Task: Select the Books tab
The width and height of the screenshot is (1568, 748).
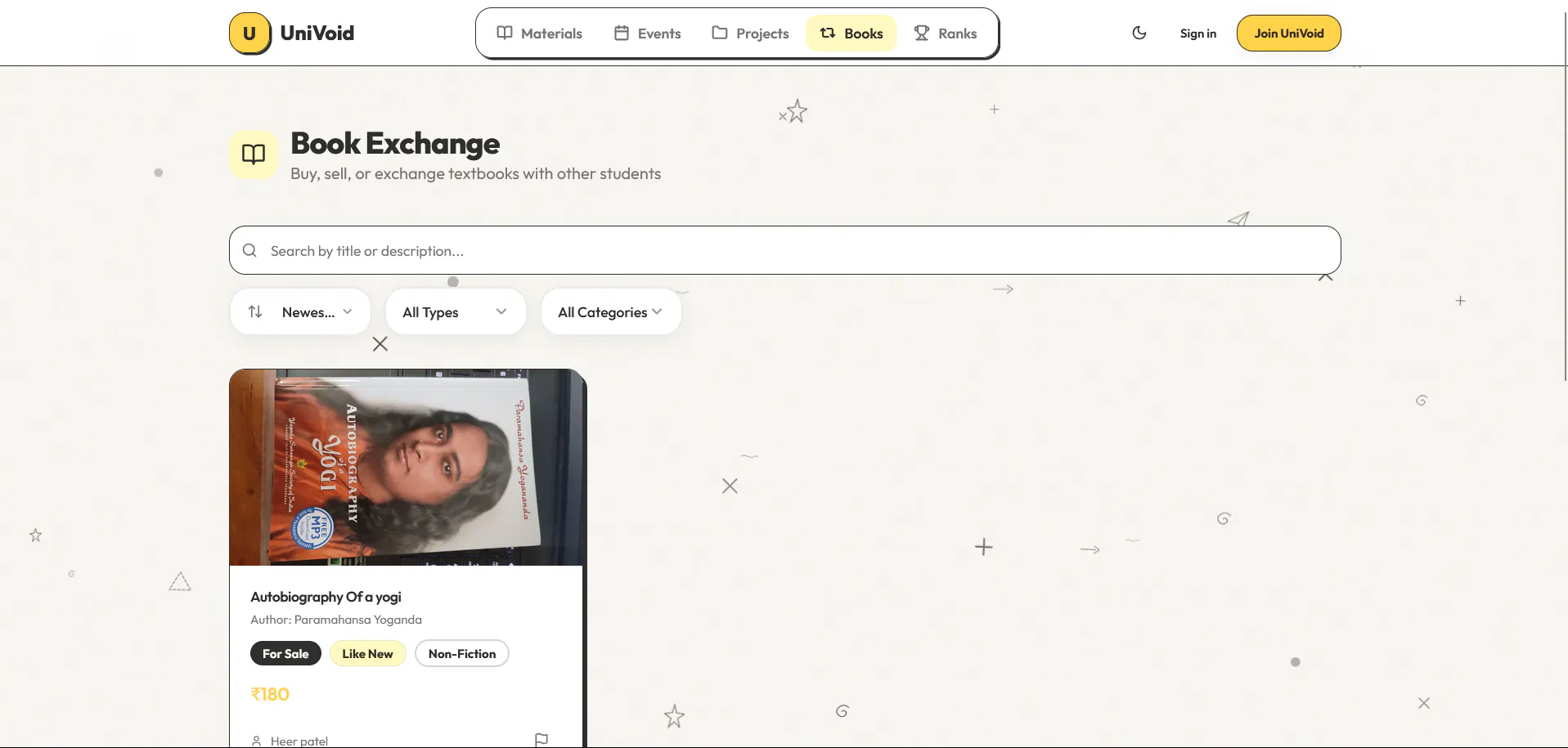Action: click(x=851, y=34)
